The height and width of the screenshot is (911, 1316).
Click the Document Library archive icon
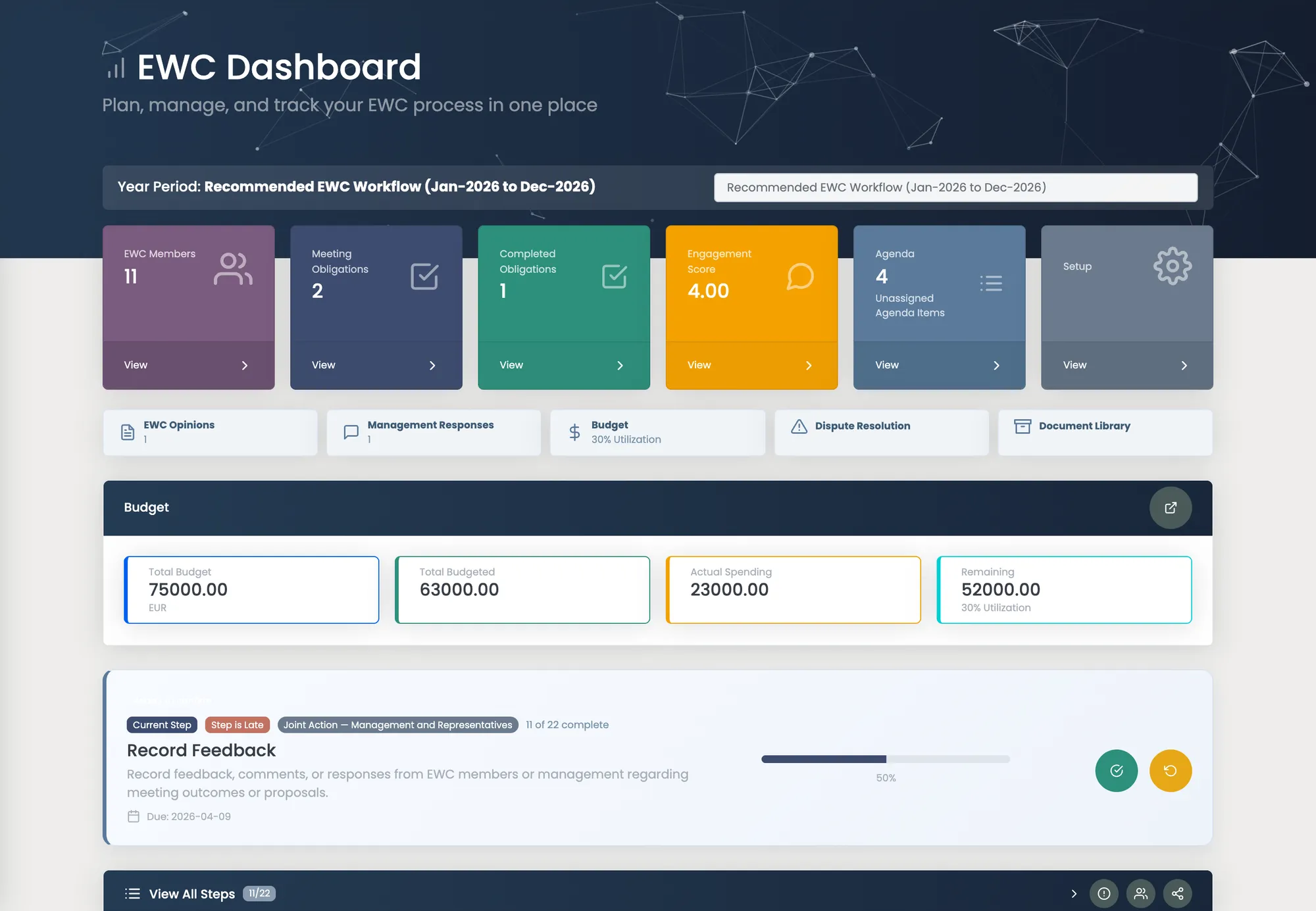click(x=1023, y=426)
